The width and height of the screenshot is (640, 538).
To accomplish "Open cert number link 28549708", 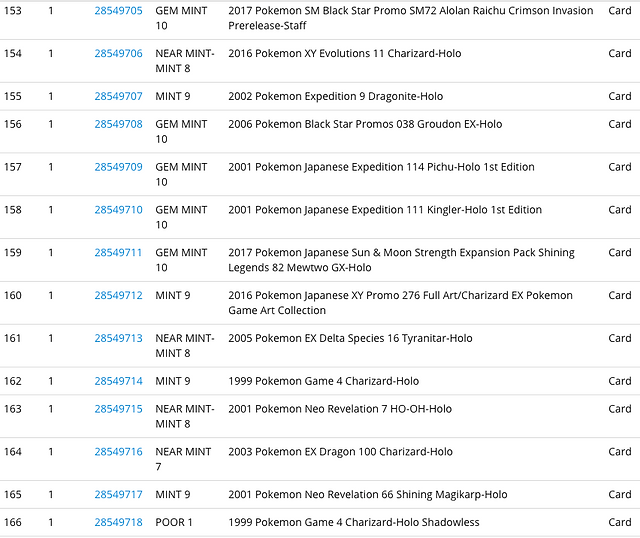I will click(118, 124).
